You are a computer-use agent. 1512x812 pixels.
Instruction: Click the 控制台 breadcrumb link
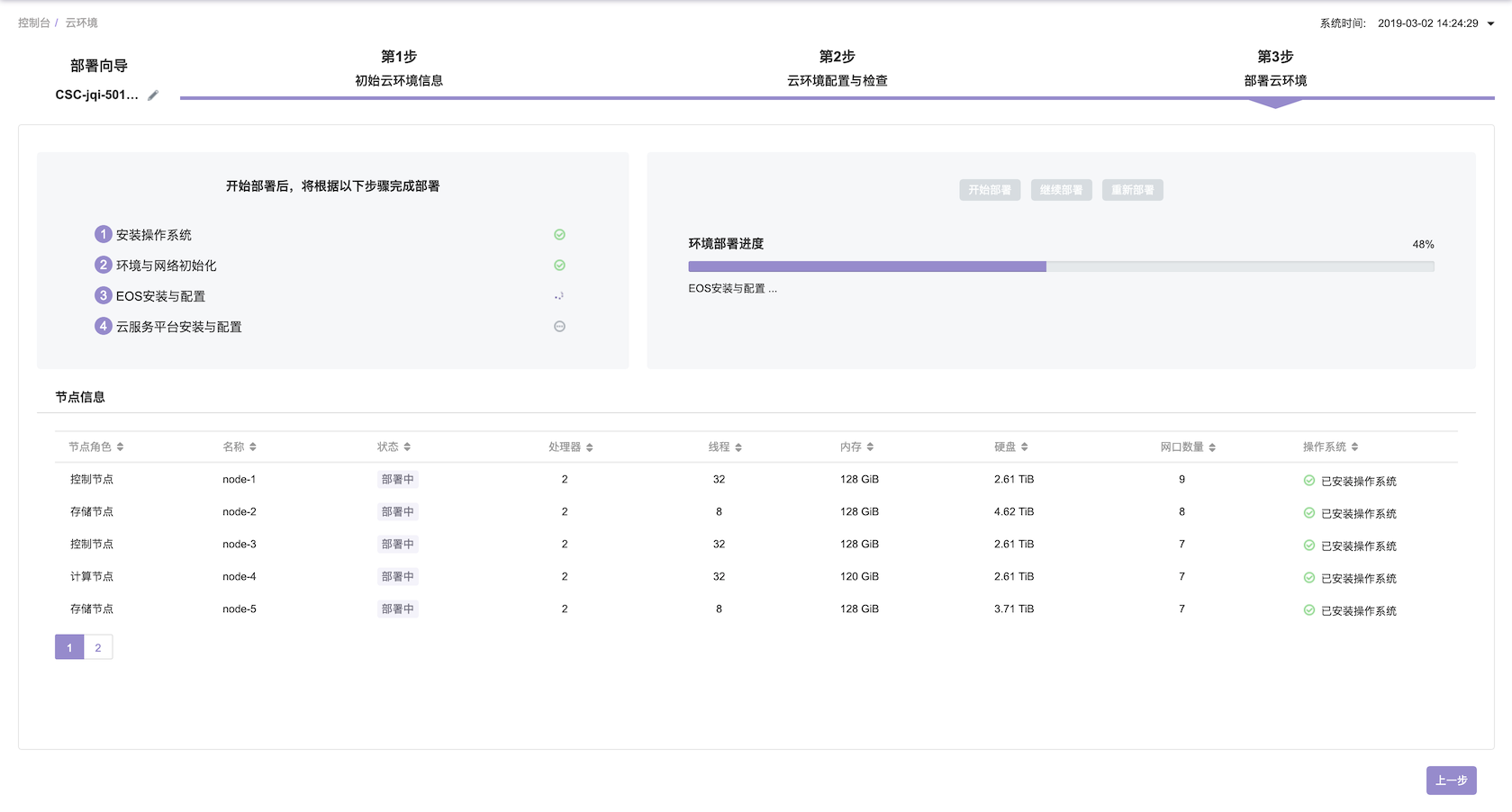point(34,23)
